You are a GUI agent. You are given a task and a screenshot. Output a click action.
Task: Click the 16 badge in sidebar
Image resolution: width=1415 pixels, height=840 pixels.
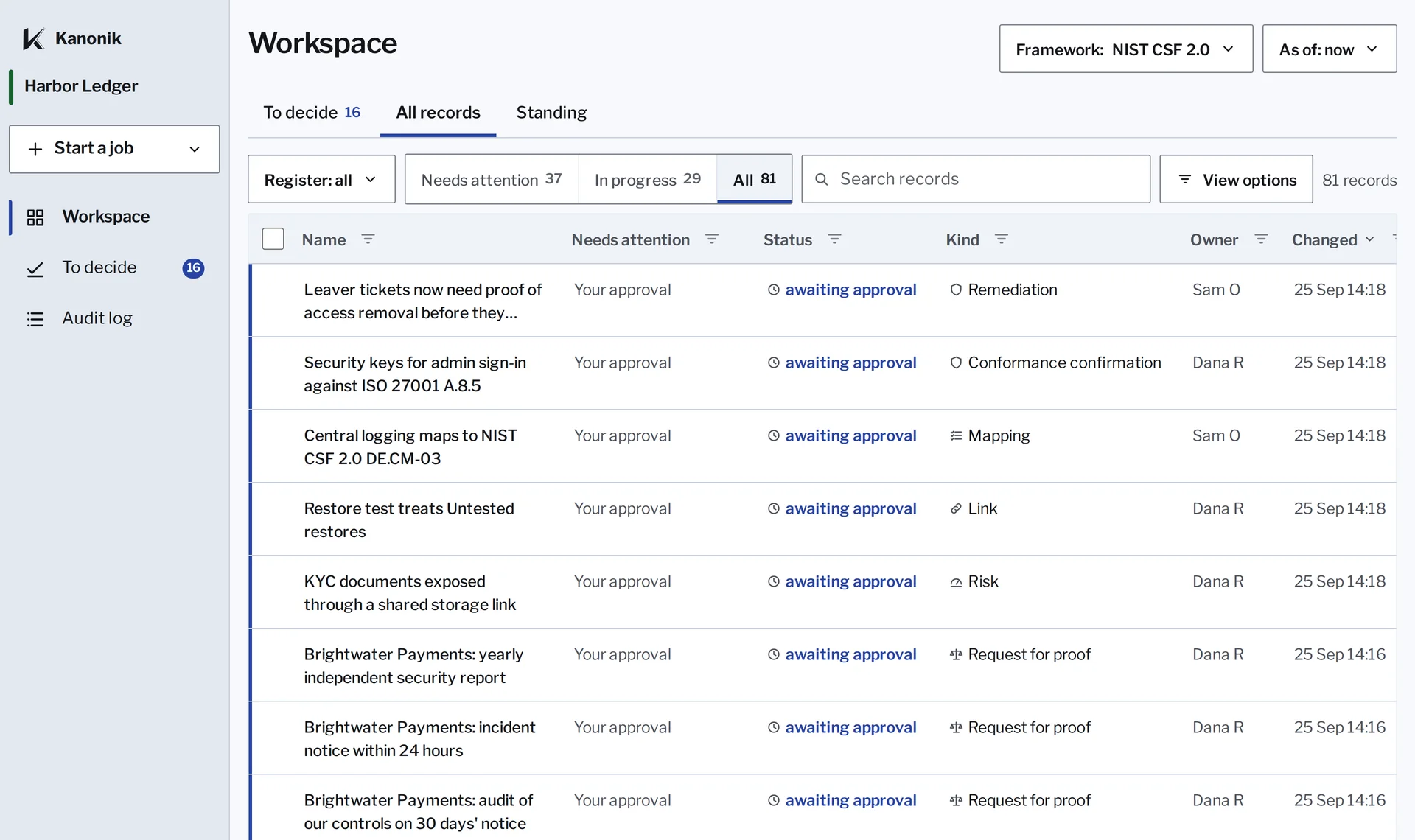[x=193, y=267]
